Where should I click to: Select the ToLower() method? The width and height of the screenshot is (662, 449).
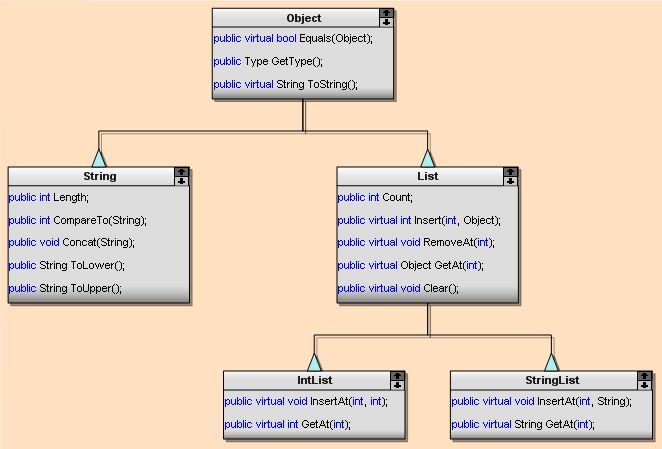(x=67, y=265)
